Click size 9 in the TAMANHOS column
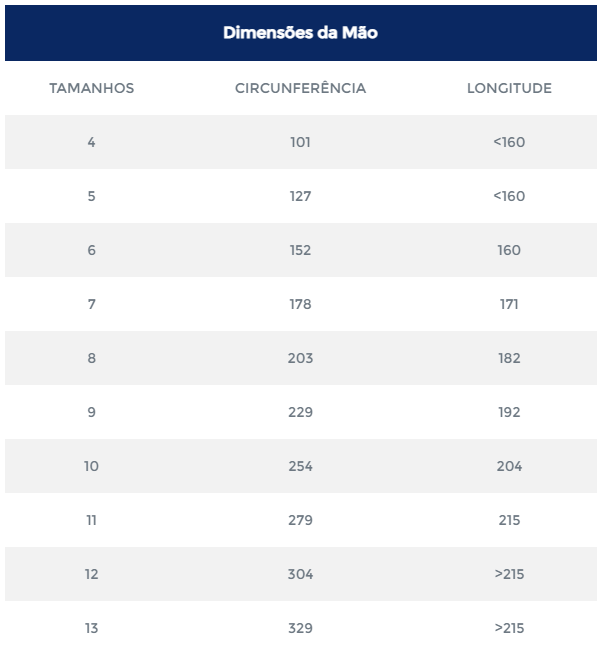The image size is (603, 656). coord(91,412)
